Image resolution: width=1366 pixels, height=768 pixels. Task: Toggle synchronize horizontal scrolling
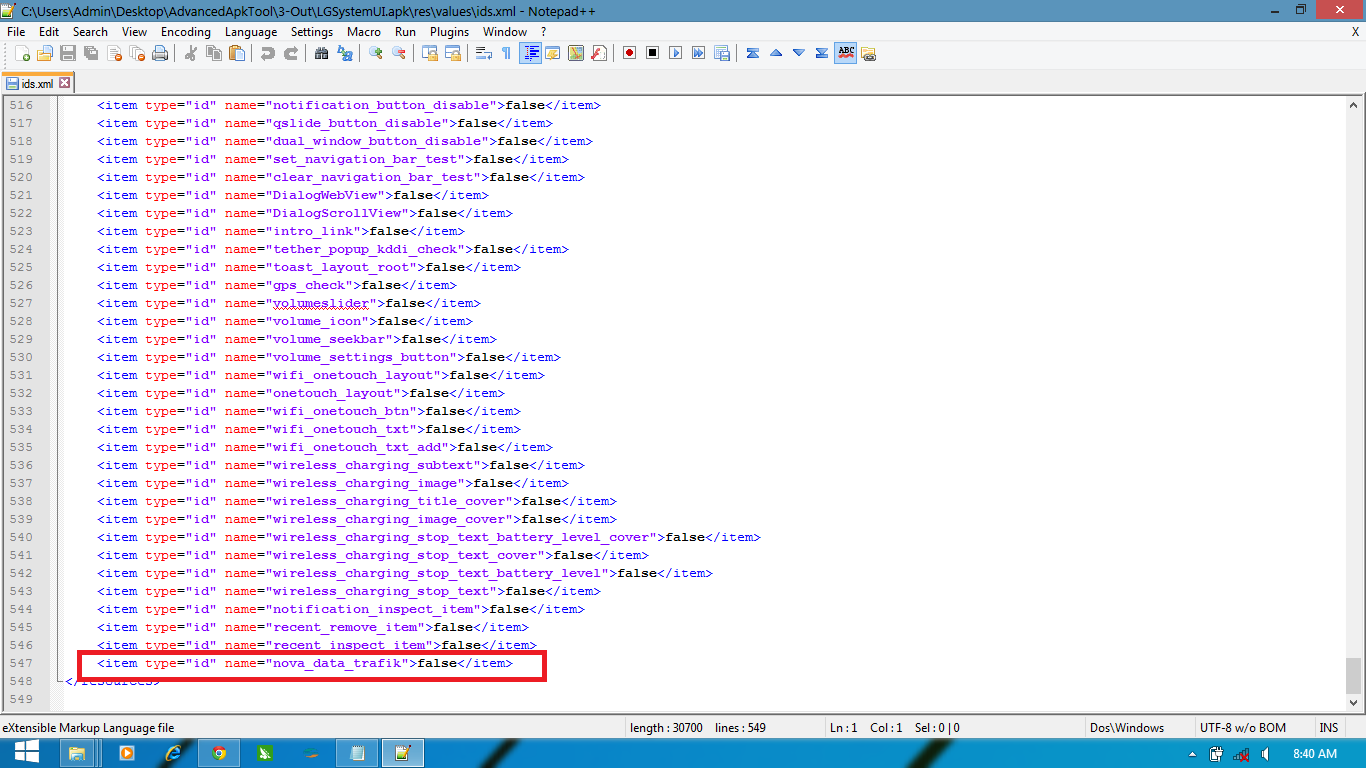[x=452, y=53]
